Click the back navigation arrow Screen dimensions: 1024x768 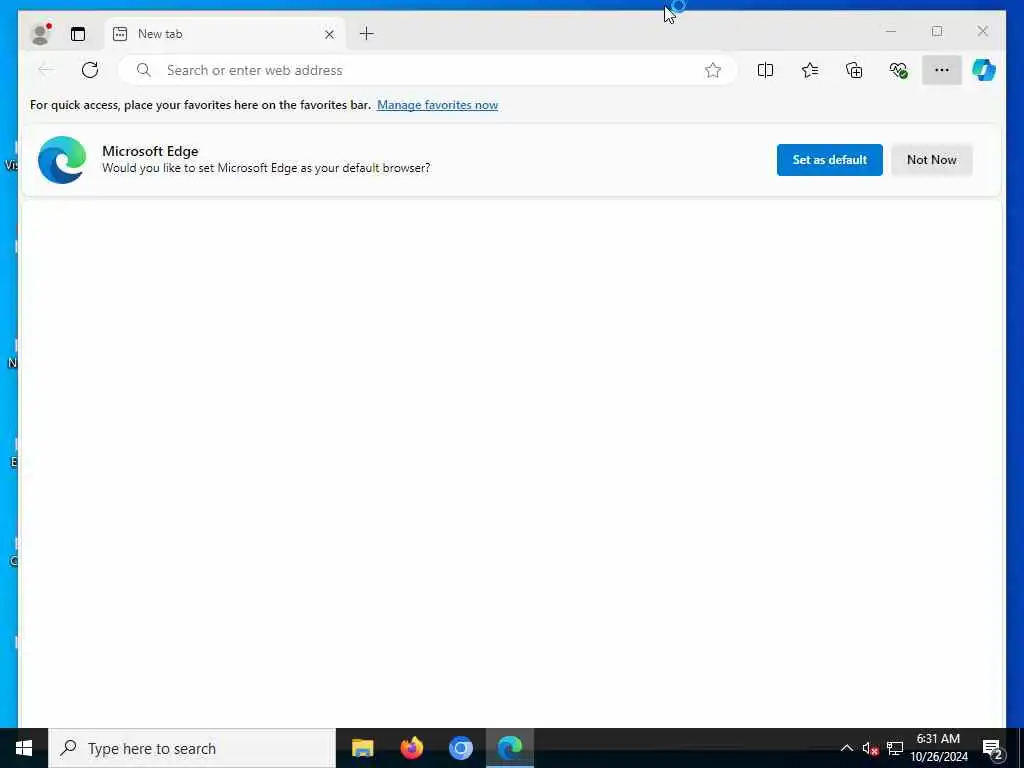tap(46, 70)
